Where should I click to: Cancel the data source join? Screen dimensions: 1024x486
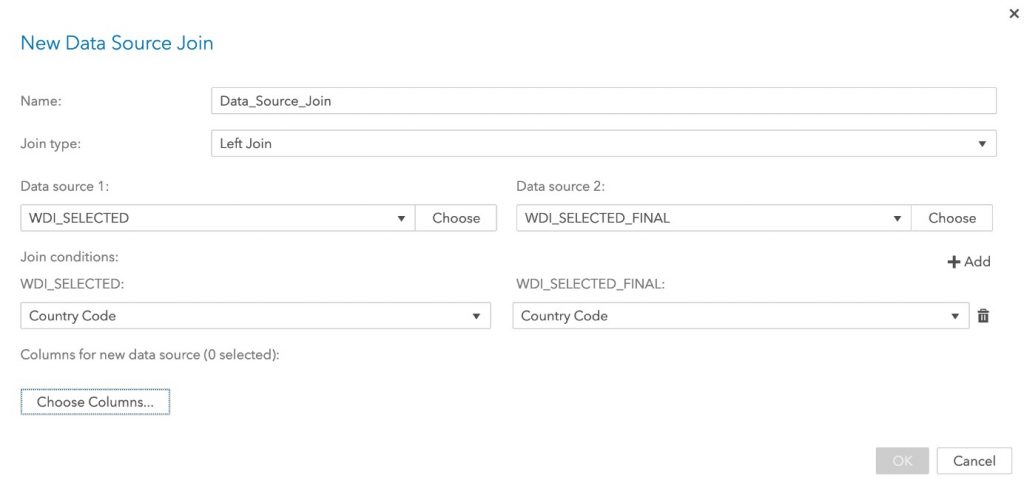(974, 461)
